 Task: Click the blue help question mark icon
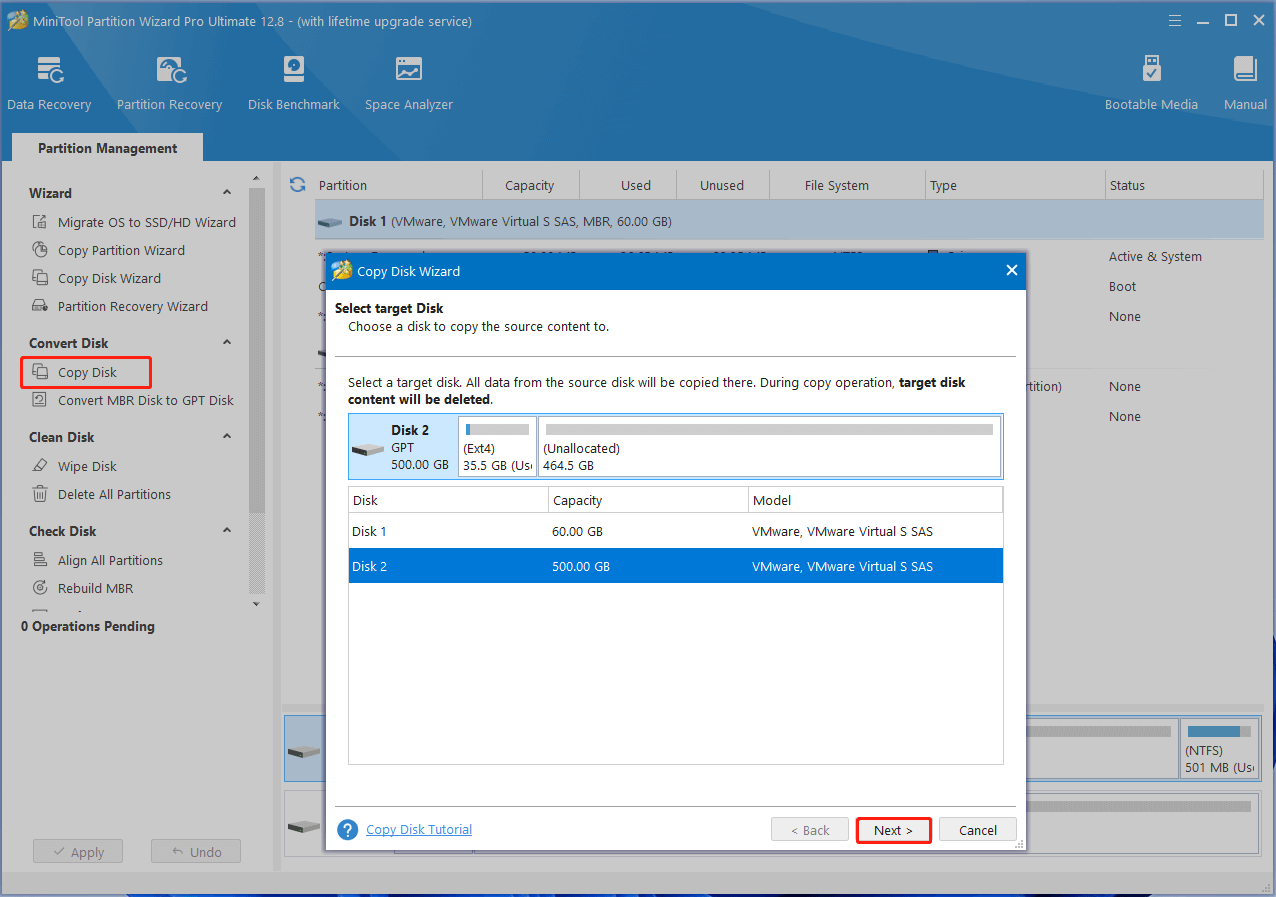(347, 830)
